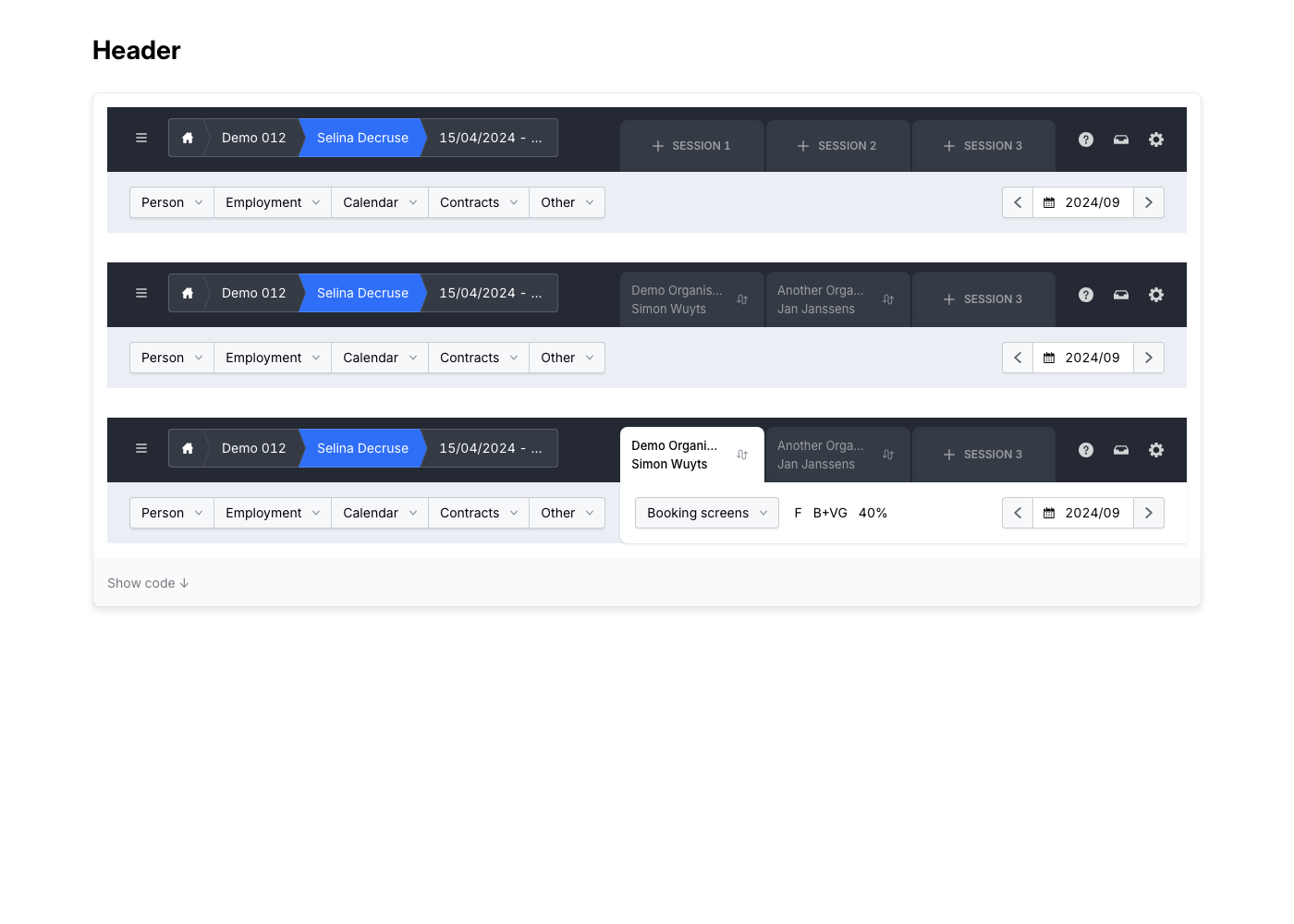1294x924 pixels.
Task: Select the Selina Decruse breadcrumb in the first header
Action: coord(362,138)
